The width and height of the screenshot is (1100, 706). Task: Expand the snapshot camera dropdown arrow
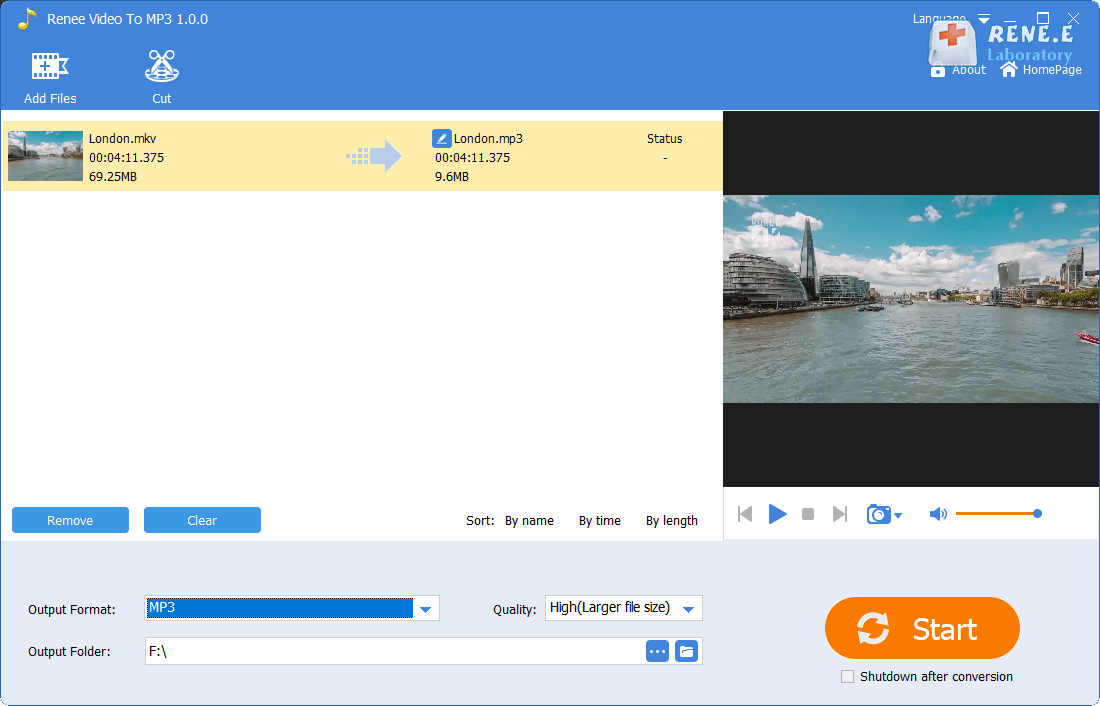tap(898, 516)
